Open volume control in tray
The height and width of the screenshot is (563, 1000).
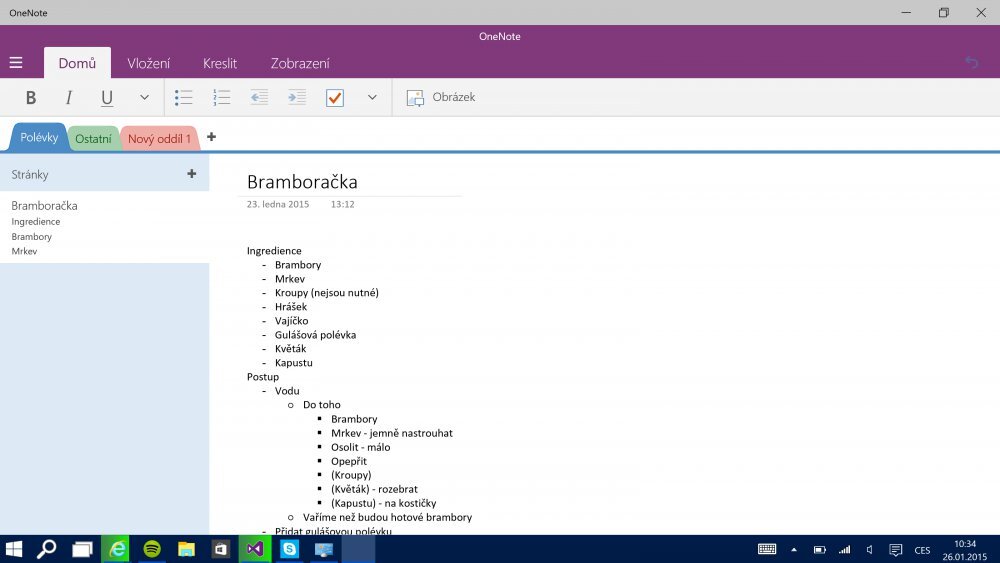(870, 550)
